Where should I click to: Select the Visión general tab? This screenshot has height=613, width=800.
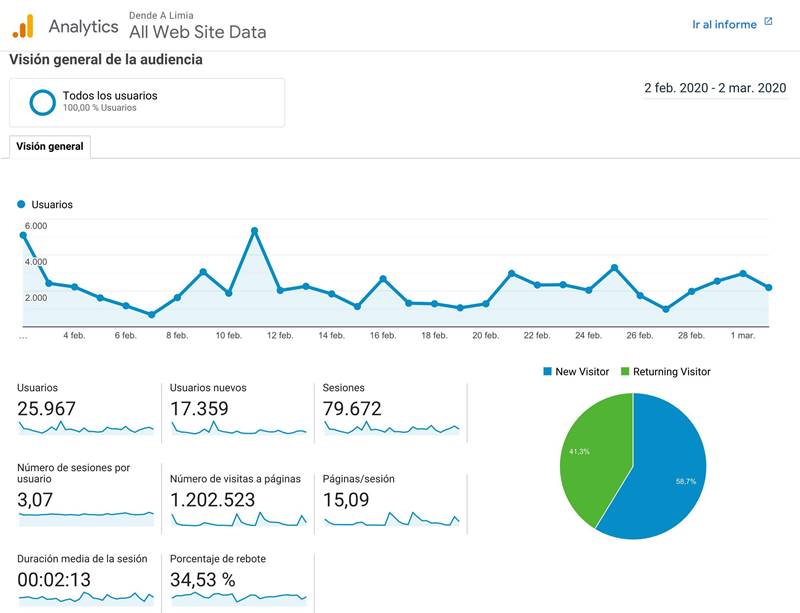coord(49,146)
